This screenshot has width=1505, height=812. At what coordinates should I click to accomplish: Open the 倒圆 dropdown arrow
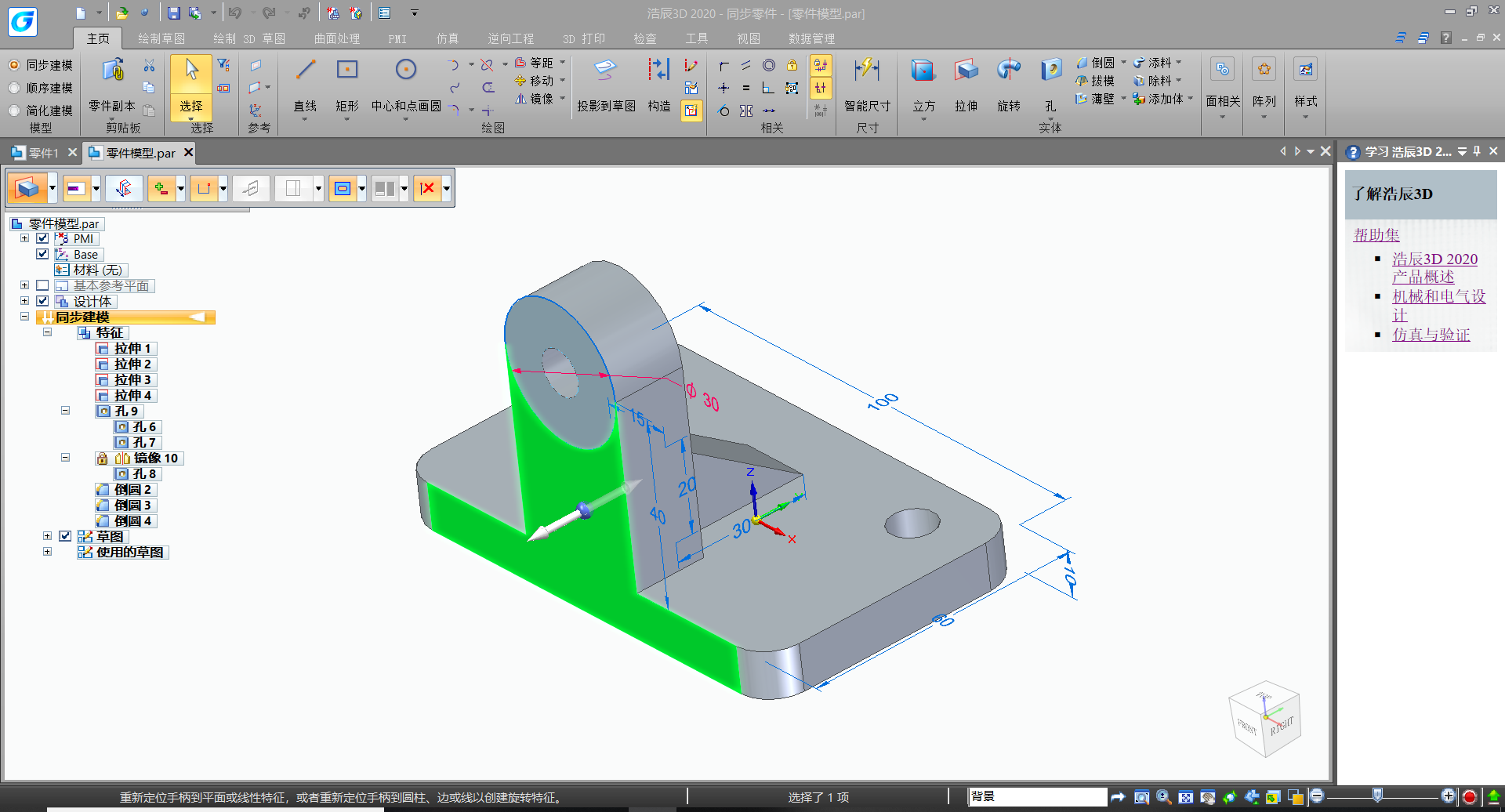tap(1123, 63)
